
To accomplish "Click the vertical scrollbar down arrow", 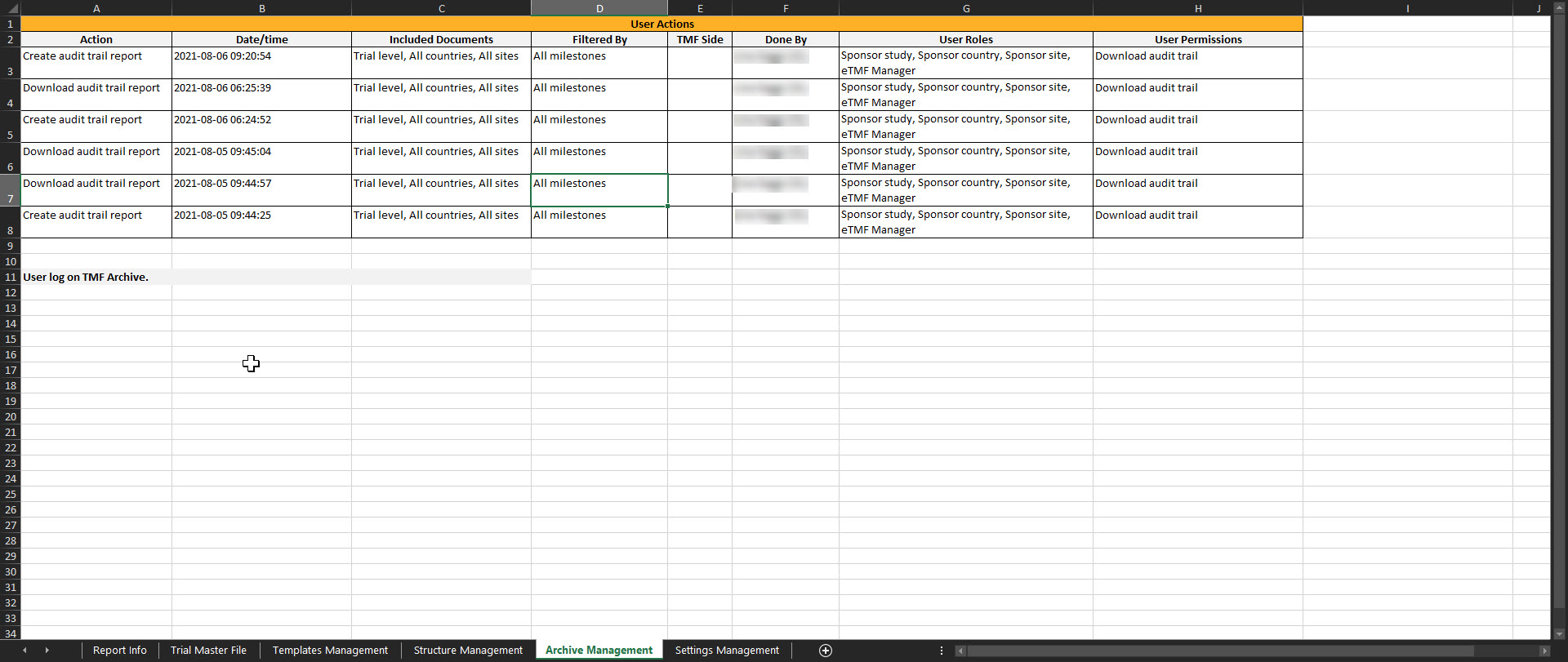I will pos(1559,633).
